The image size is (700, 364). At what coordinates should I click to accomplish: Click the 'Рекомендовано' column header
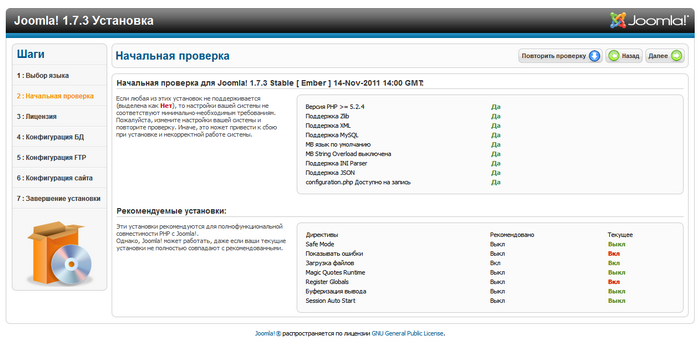[x=512, y=234]
